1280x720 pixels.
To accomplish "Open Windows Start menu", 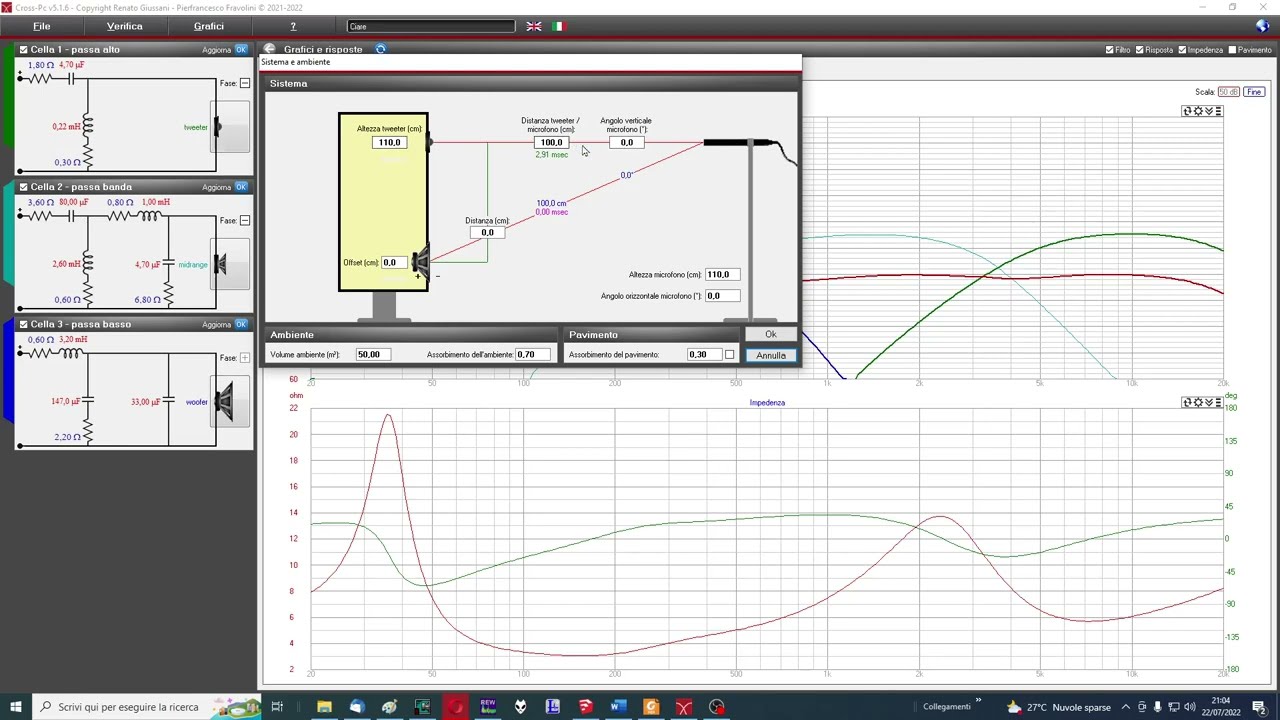I will 16,707.
